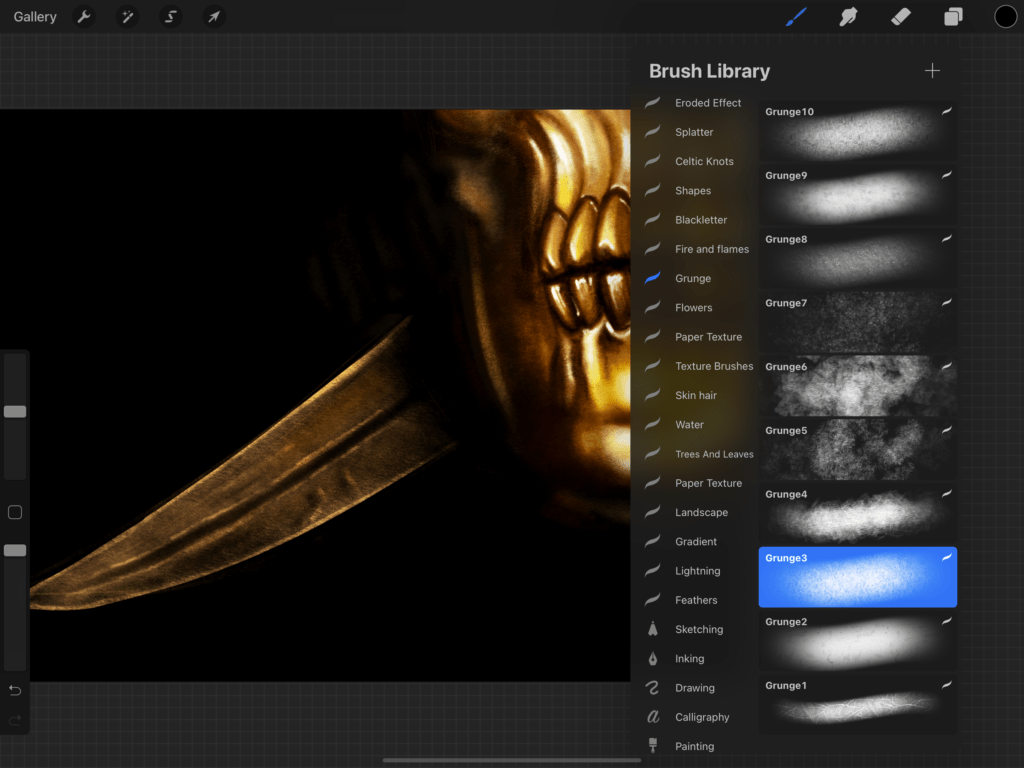Click the brush size slider handle
Screen dimensions: 1024x768
[15, 411]
